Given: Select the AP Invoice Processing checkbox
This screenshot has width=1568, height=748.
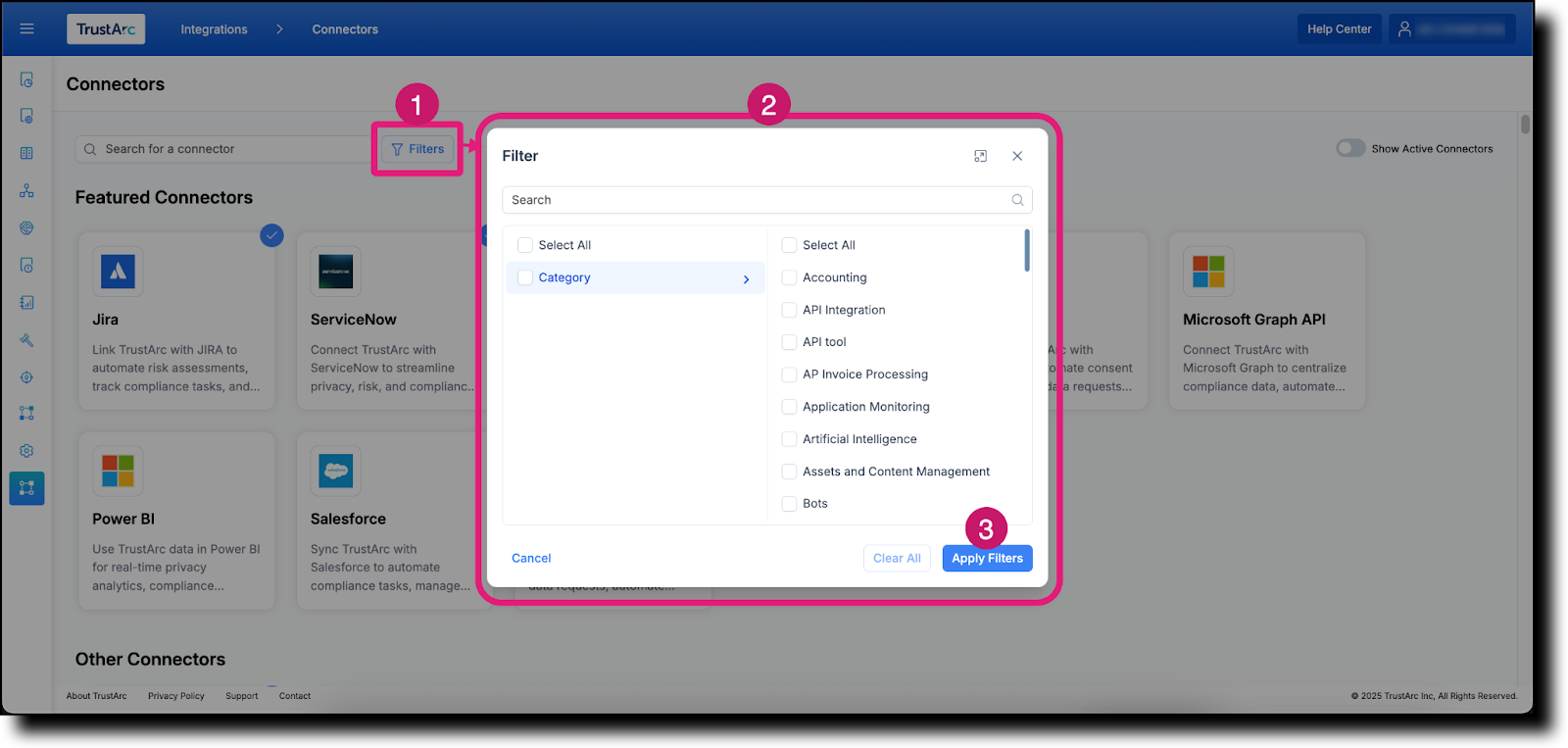Looking at the screenshot, I should (x=789, y=374).
